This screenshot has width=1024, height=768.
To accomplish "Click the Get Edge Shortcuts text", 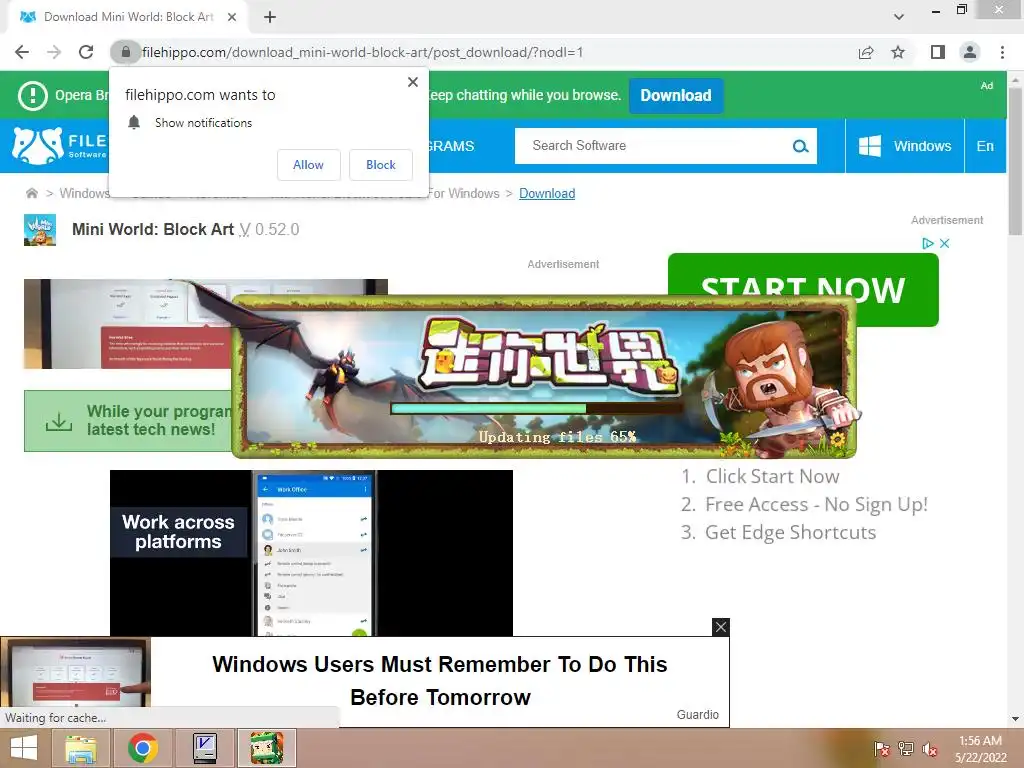I will coord(791,532).
